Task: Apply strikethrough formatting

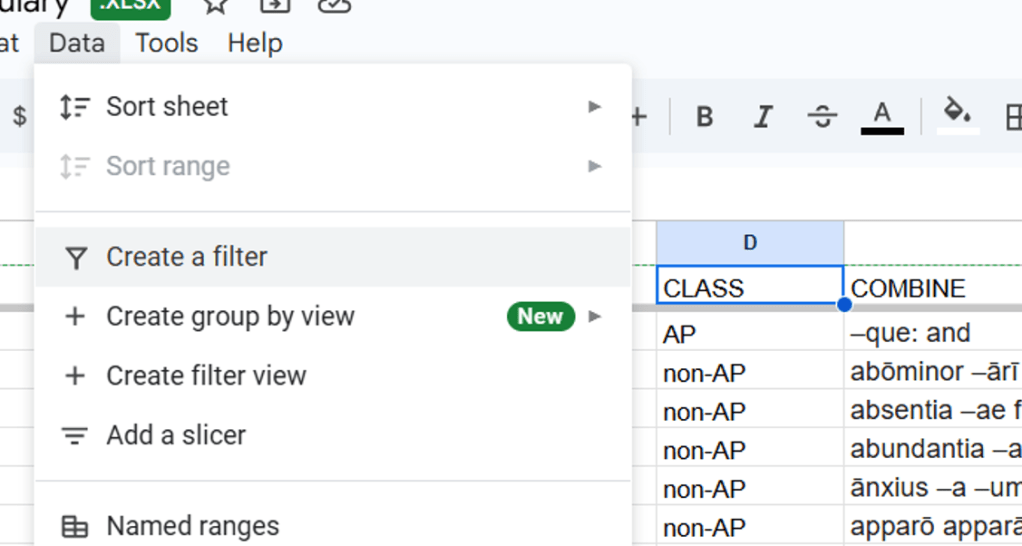Action: (x=822, y=117)
